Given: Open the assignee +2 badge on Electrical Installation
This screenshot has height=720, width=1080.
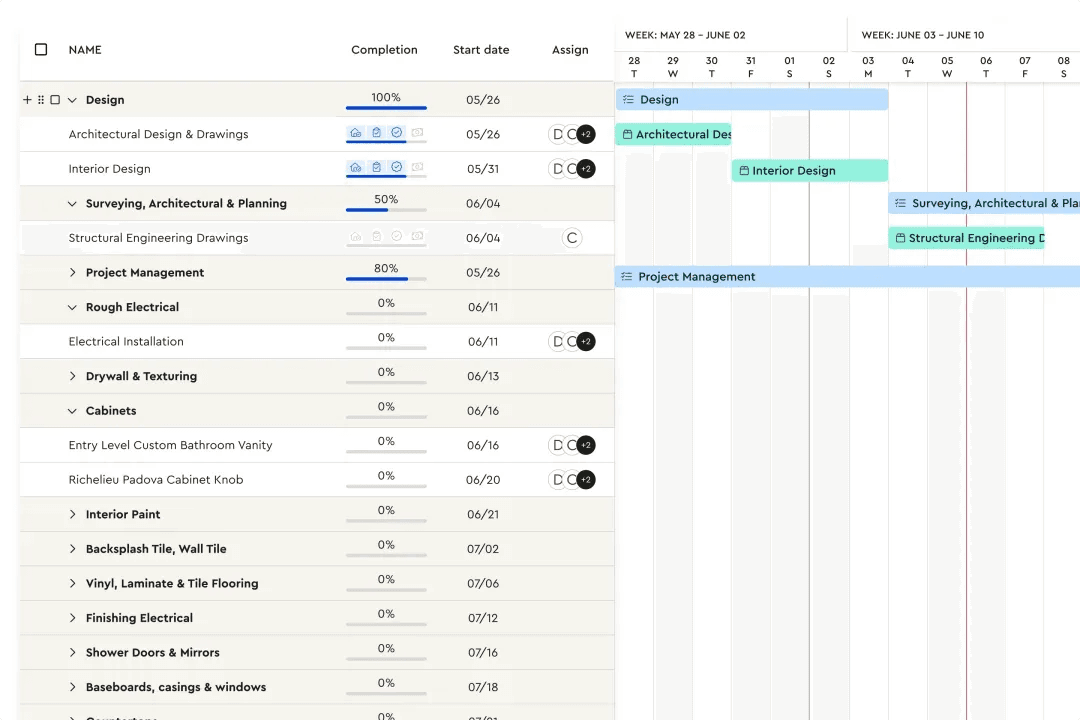Looking at the screenshot, I should [x=585, y=341].
